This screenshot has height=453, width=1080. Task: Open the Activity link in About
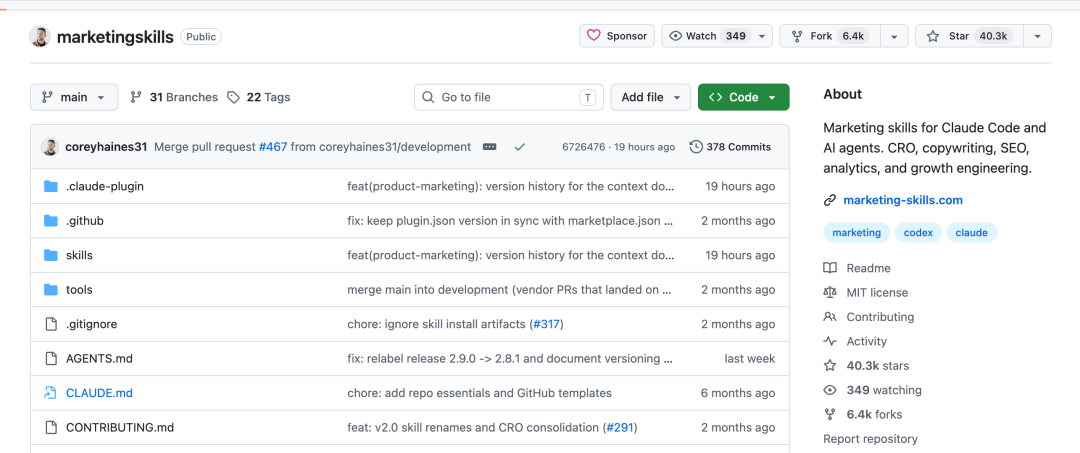(866, 341)
